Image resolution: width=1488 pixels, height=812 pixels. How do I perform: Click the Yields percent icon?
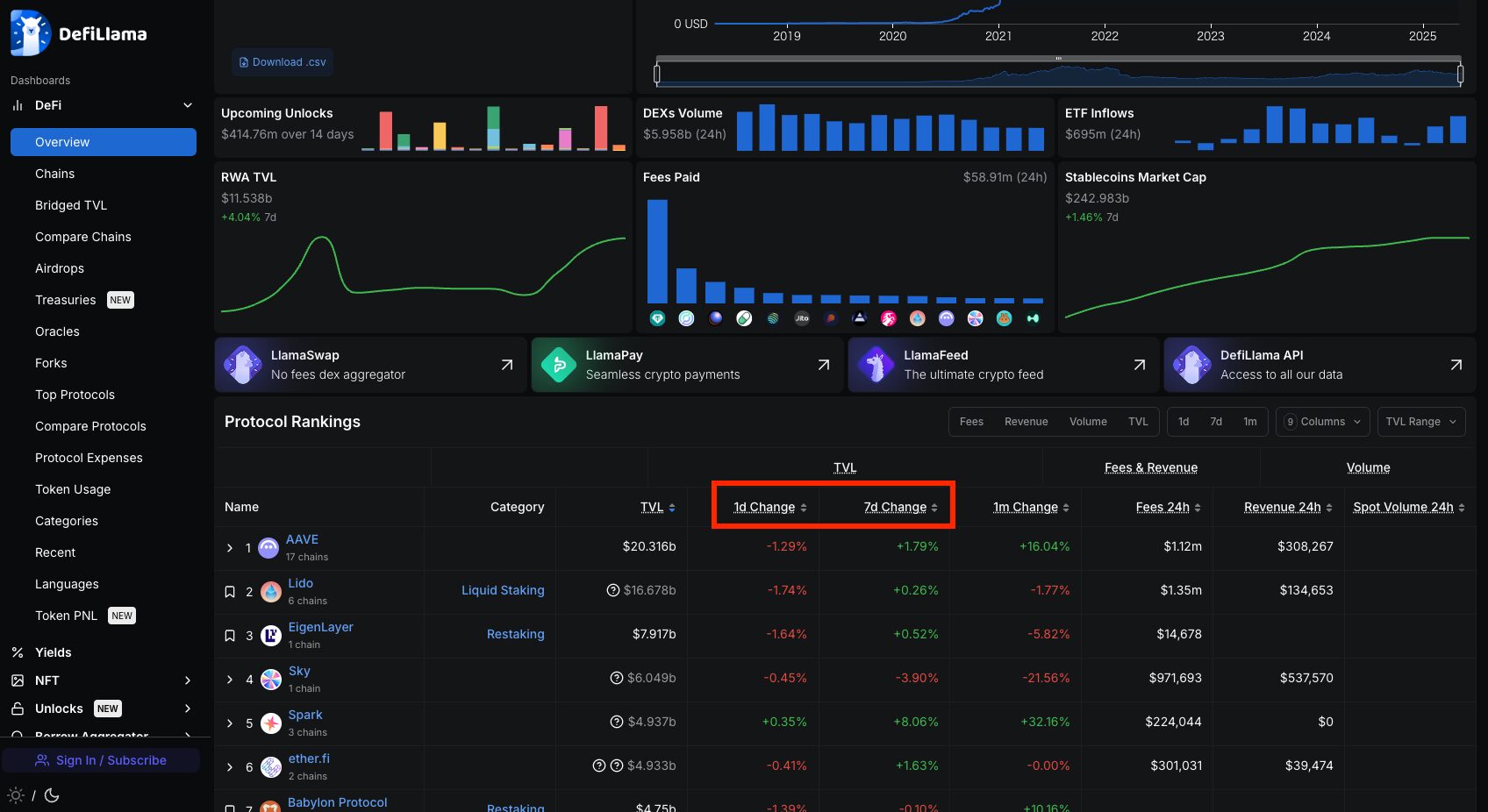18,652
